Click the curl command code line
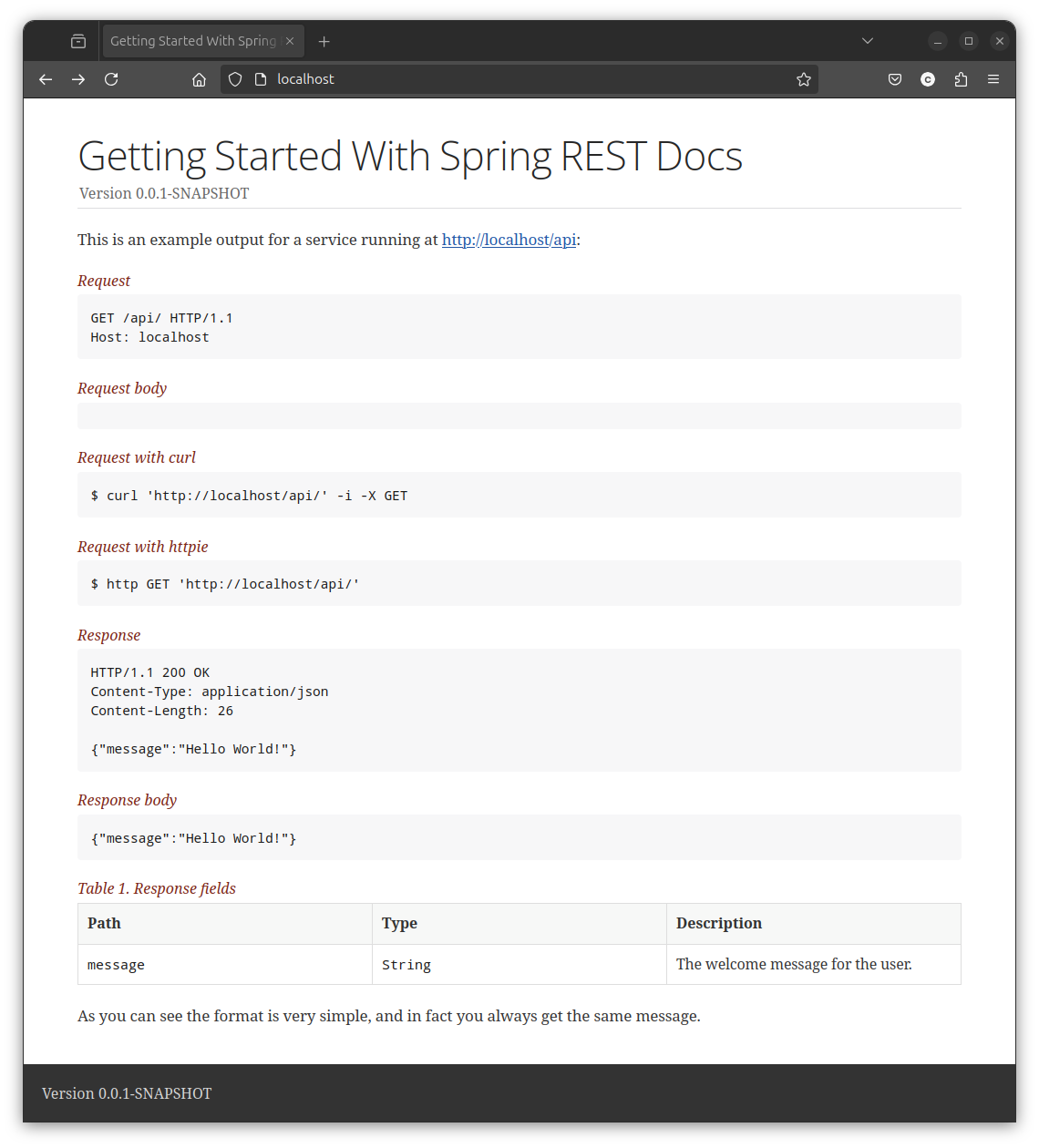The height and width of the screenshot is (1148, 1039). (249, 496)
